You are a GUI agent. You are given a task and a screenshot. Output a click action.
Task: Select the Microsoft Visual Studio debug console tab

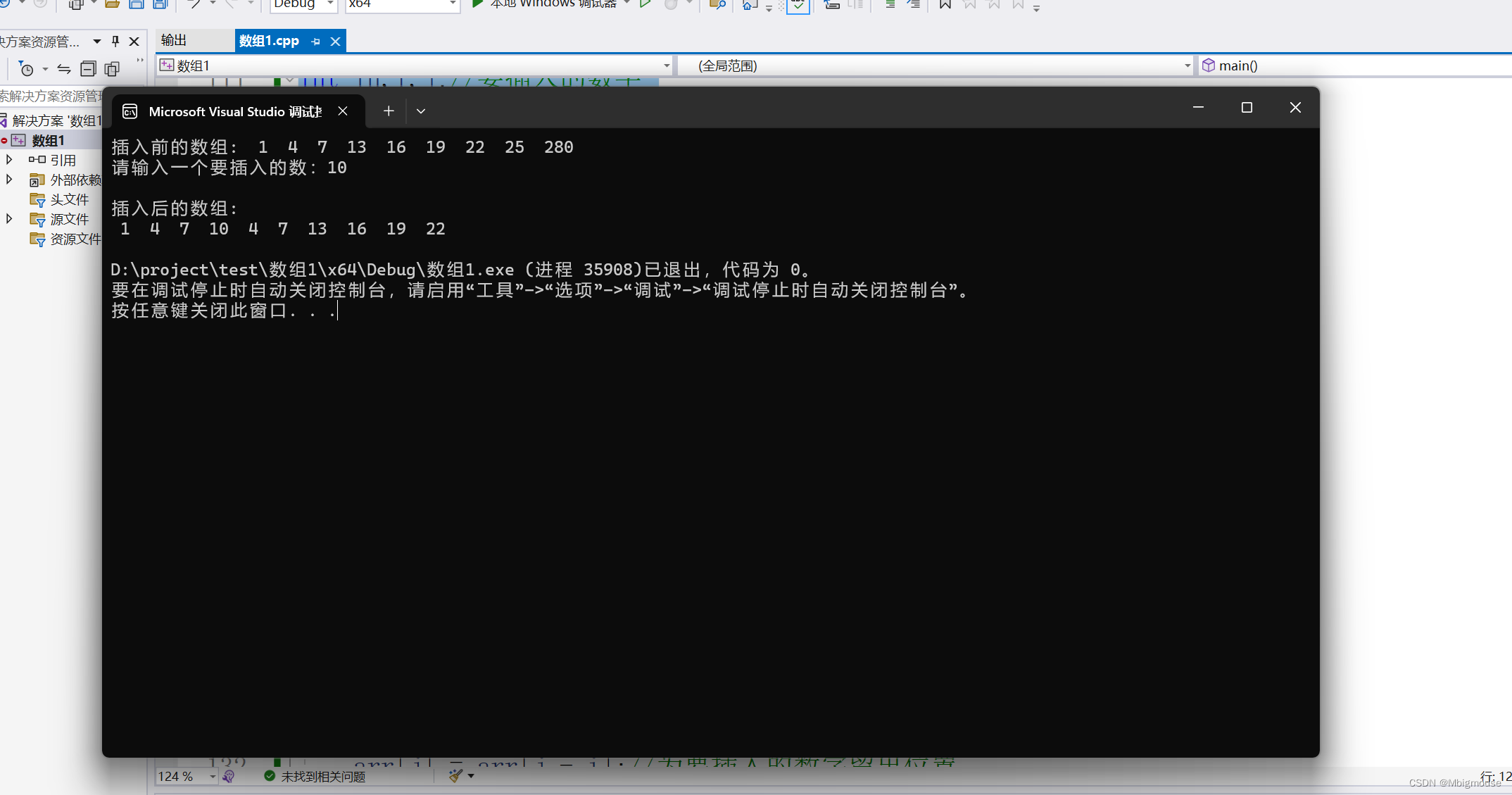(x=234, y=111)
